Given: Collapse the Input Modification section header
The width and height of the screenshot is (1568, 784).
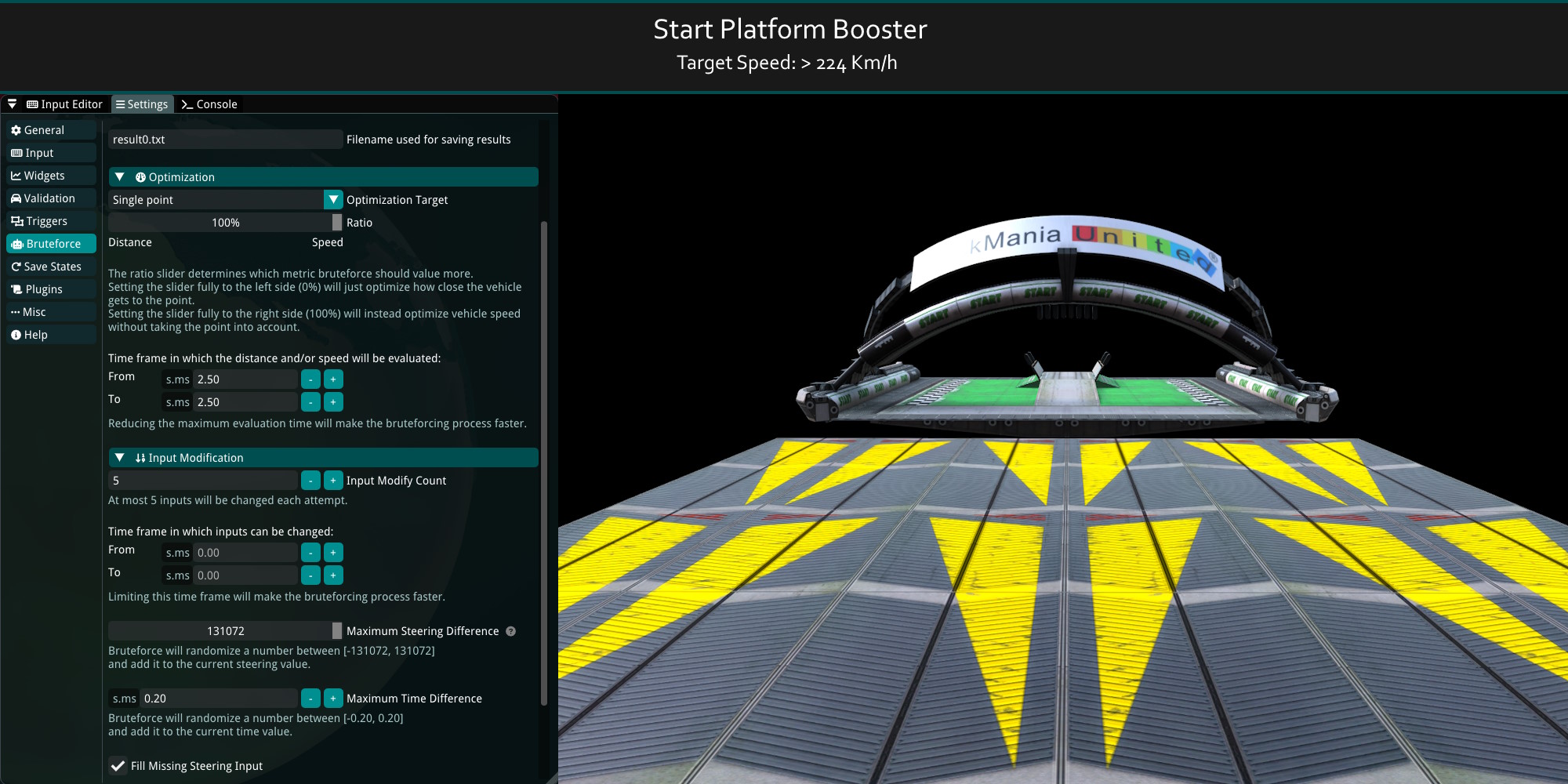Looking at the screenshot, I should 323,458.
